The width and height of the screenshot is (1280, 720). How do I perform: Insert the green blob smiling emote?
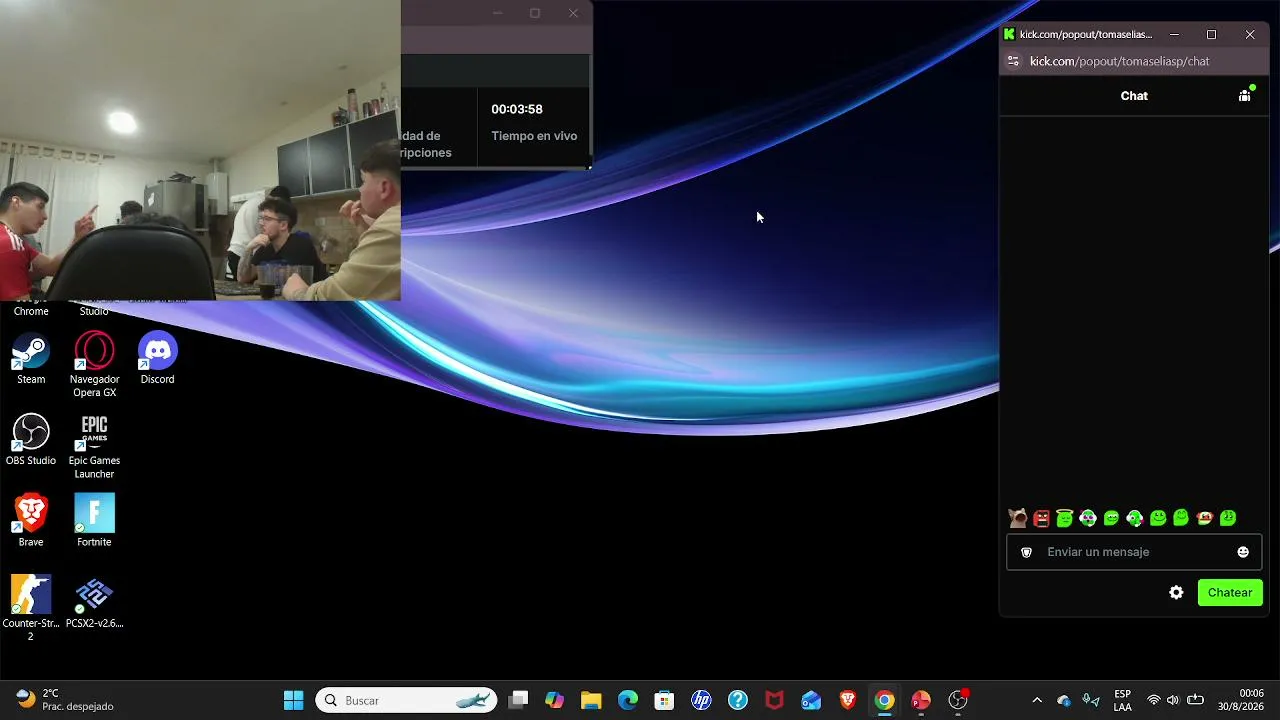tap(1158, 518)
